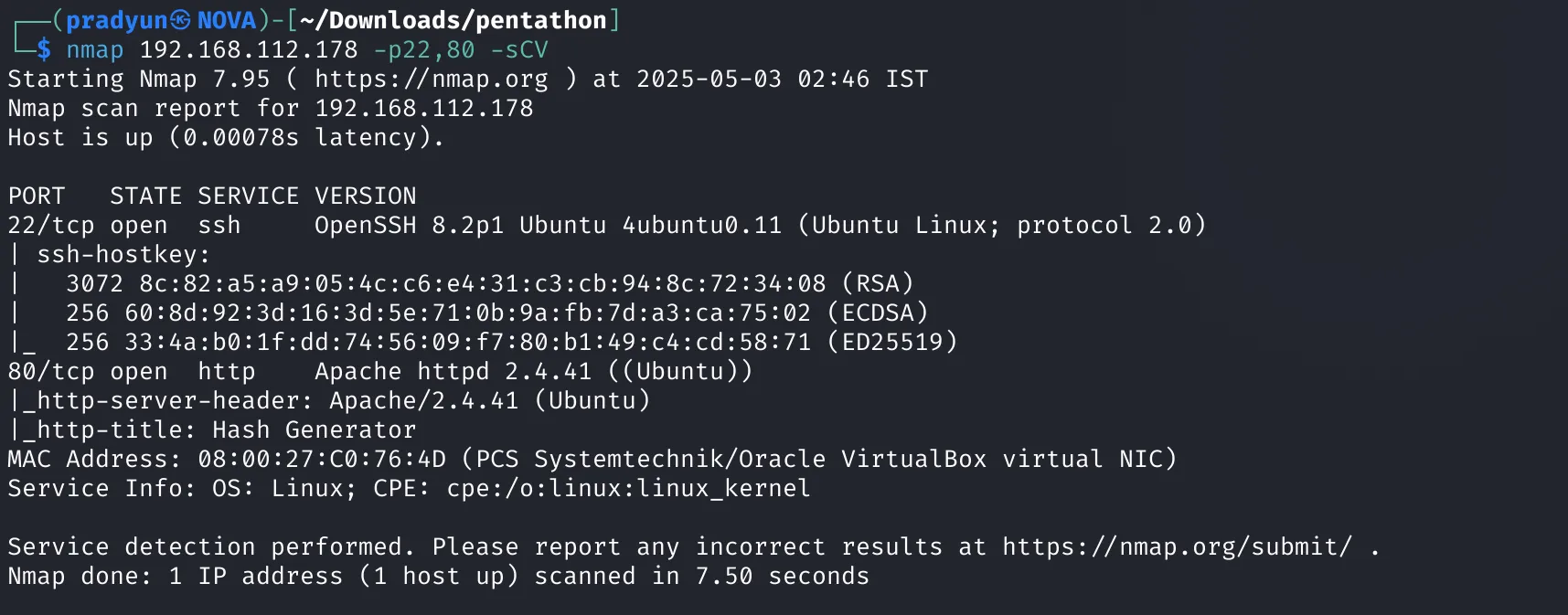Click the username pradyun in the prompt
The height and width of the screenshot is (615, 1568).
[116, 20]
